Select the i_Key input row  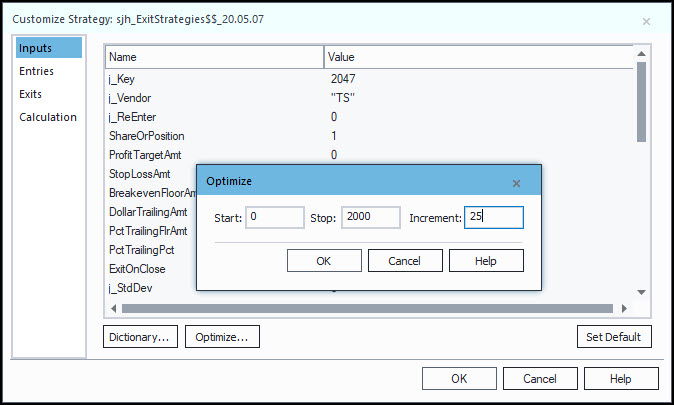(x=369, y=79)
